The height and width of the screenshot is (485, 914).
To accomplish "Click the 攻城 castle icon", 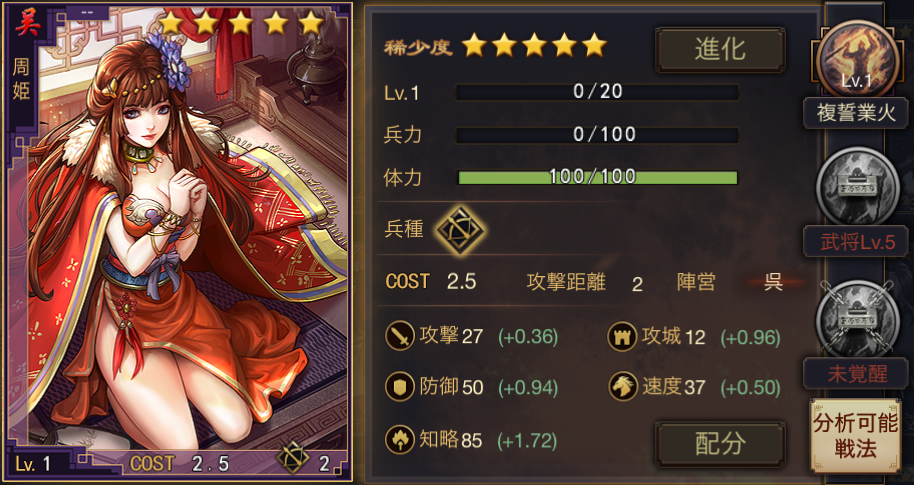I will tap(622, 336).
